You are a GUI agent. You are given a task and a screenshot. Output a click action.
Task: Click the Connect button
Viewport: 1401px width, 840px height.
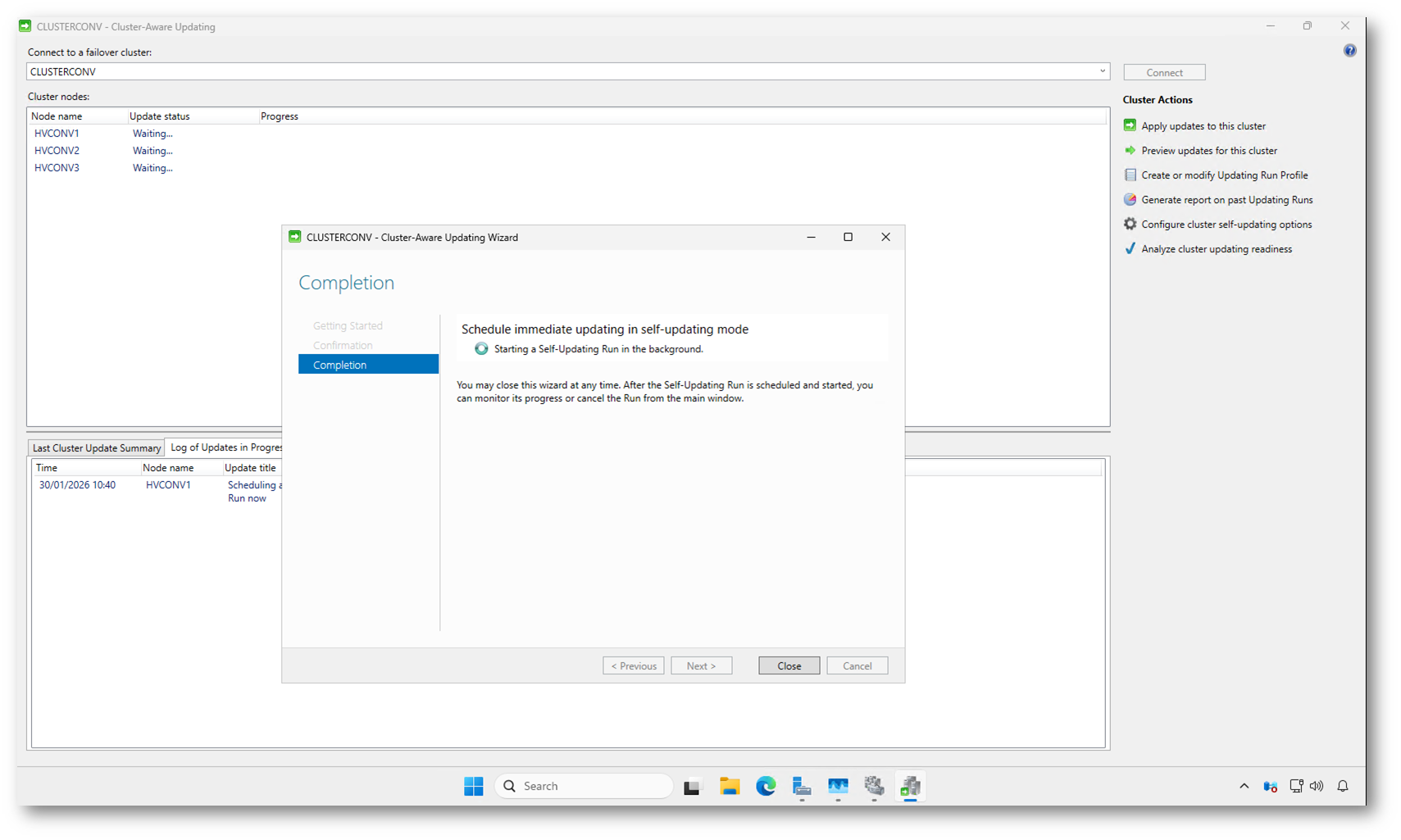click(1164, 72)
